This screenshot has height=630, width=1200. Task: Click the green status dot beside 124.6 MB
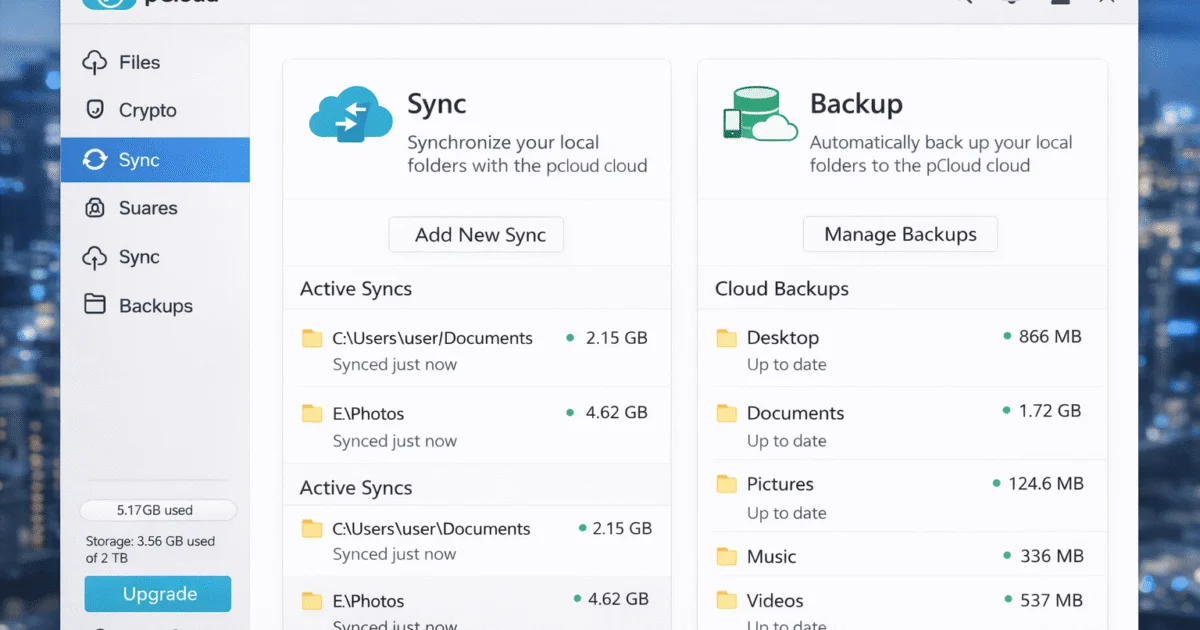[996, 483]
